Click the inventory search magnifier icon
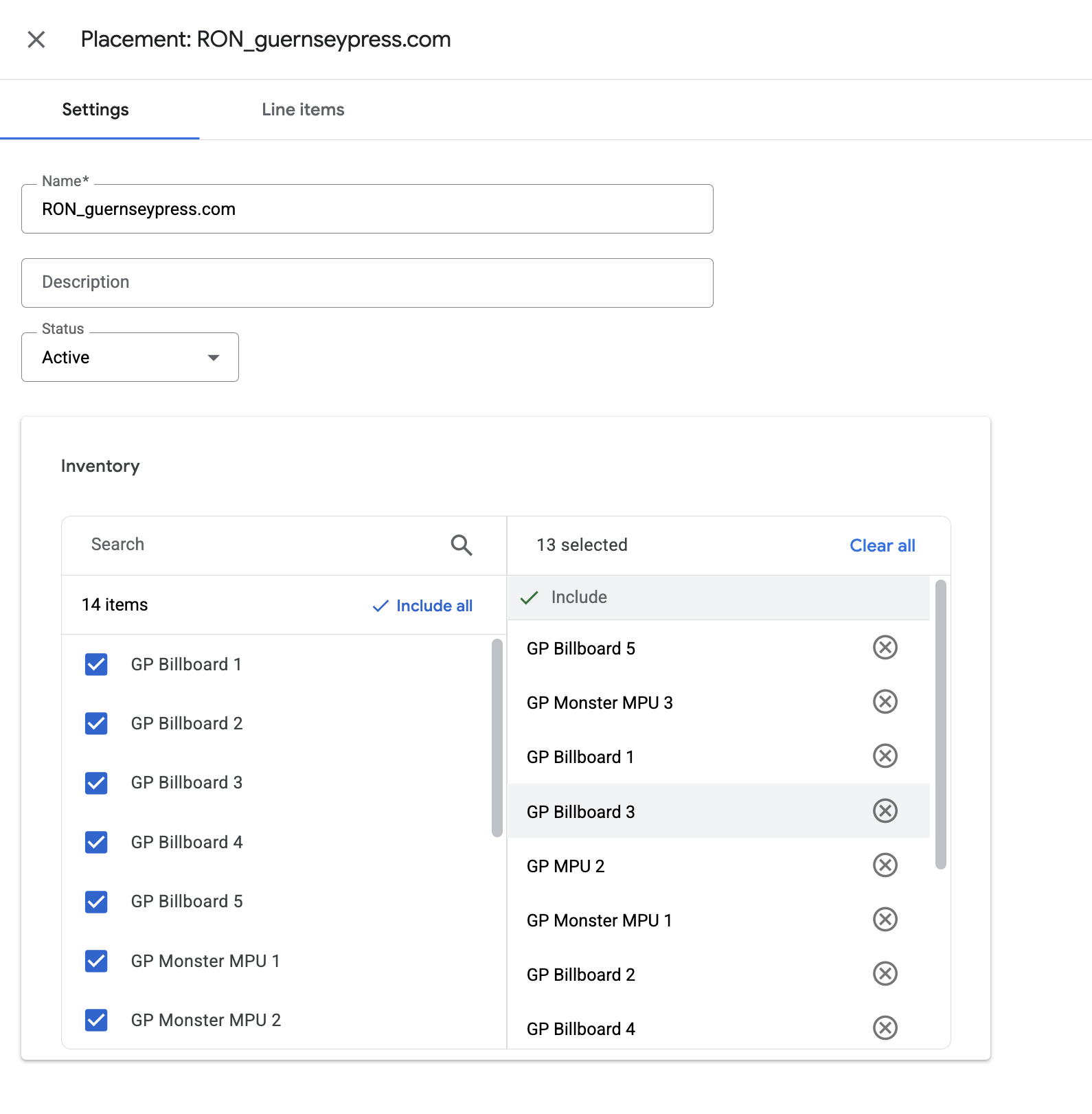 point(462,545)
